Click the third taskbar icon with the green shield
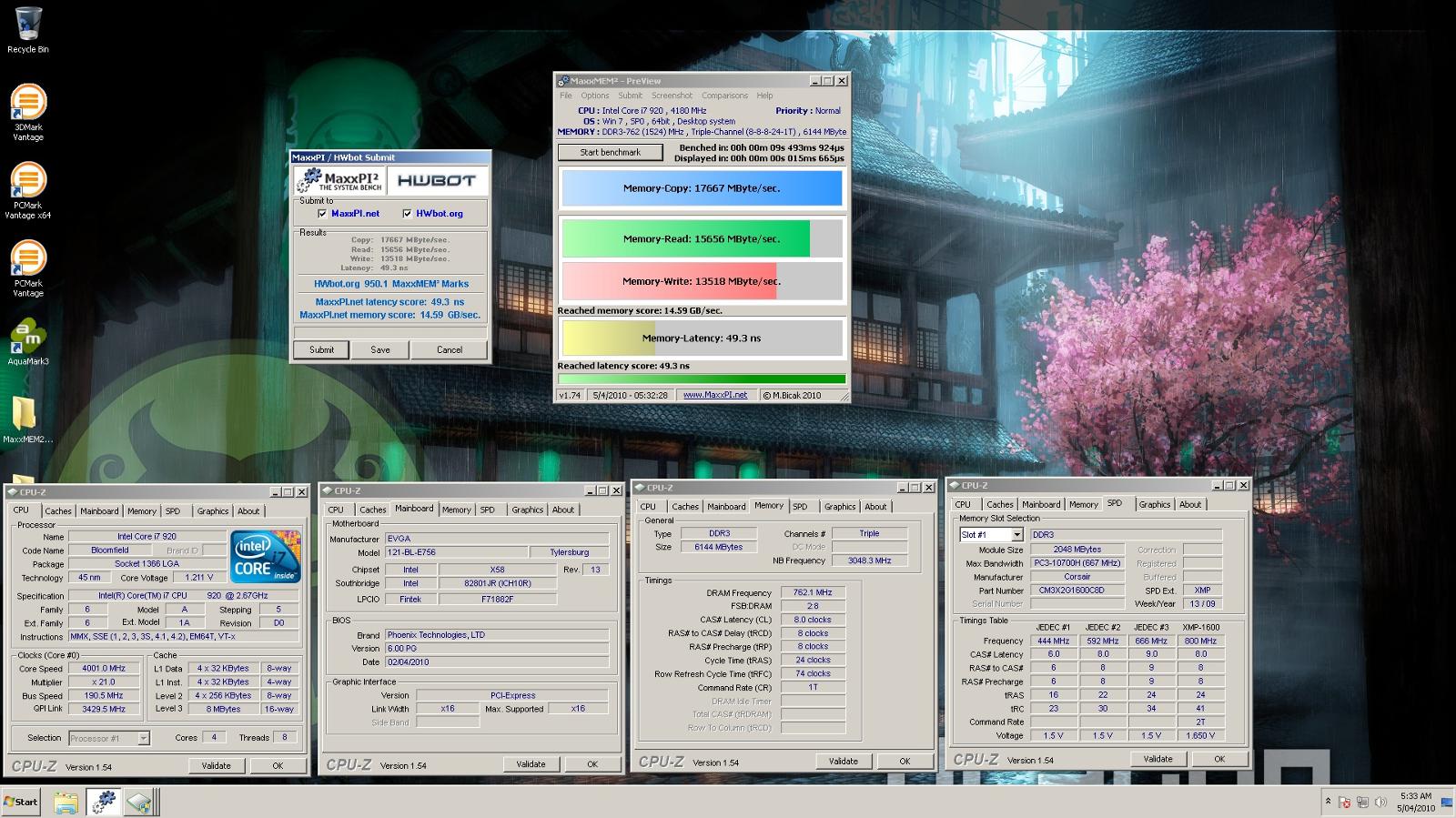 [x=140, y=802]
